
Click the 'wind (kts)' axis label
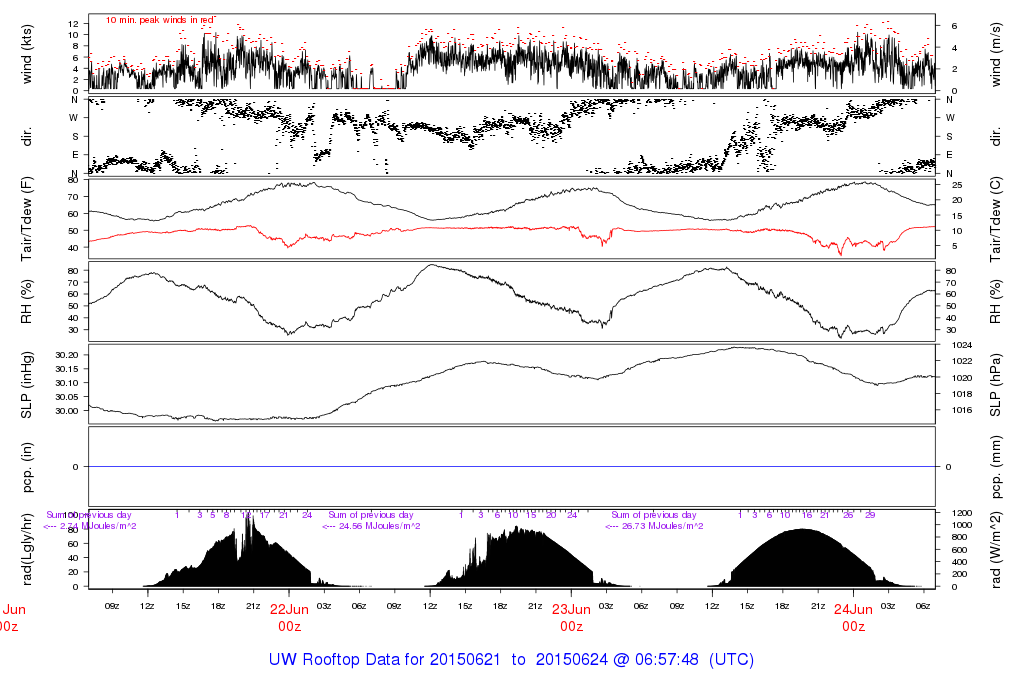pos(27,54)
